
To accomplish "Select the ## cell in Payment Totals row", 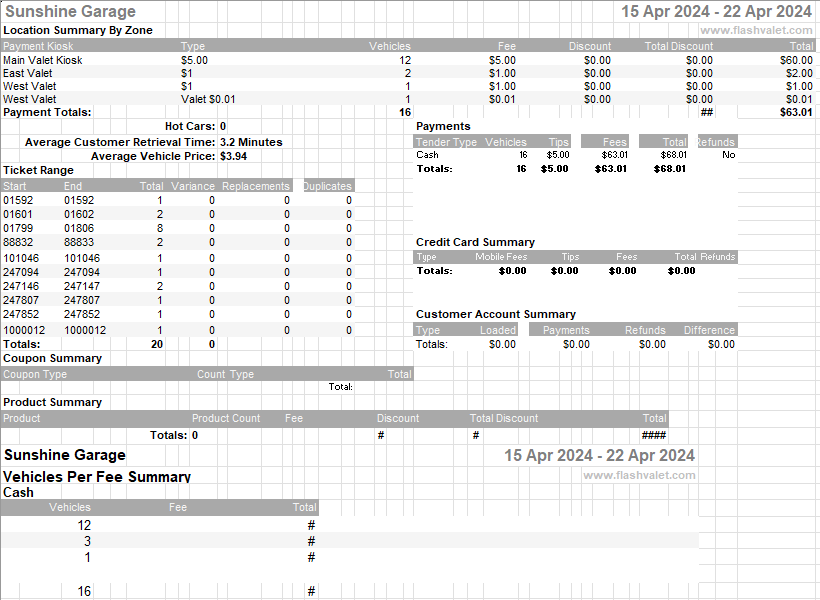I will pos(707,112).
